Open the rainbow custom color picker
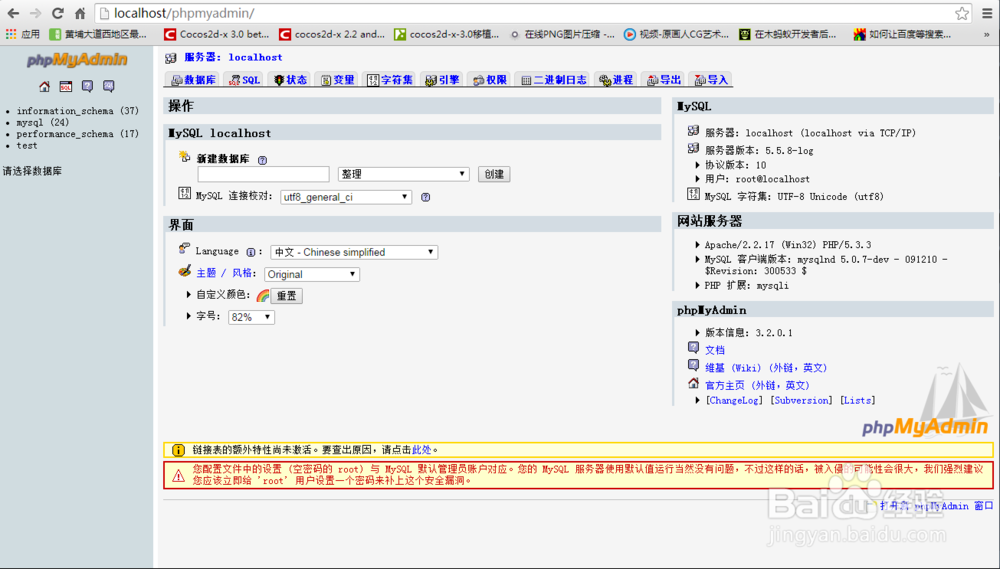This screenshot has height=569, width=1000. [x=263, y=295]
